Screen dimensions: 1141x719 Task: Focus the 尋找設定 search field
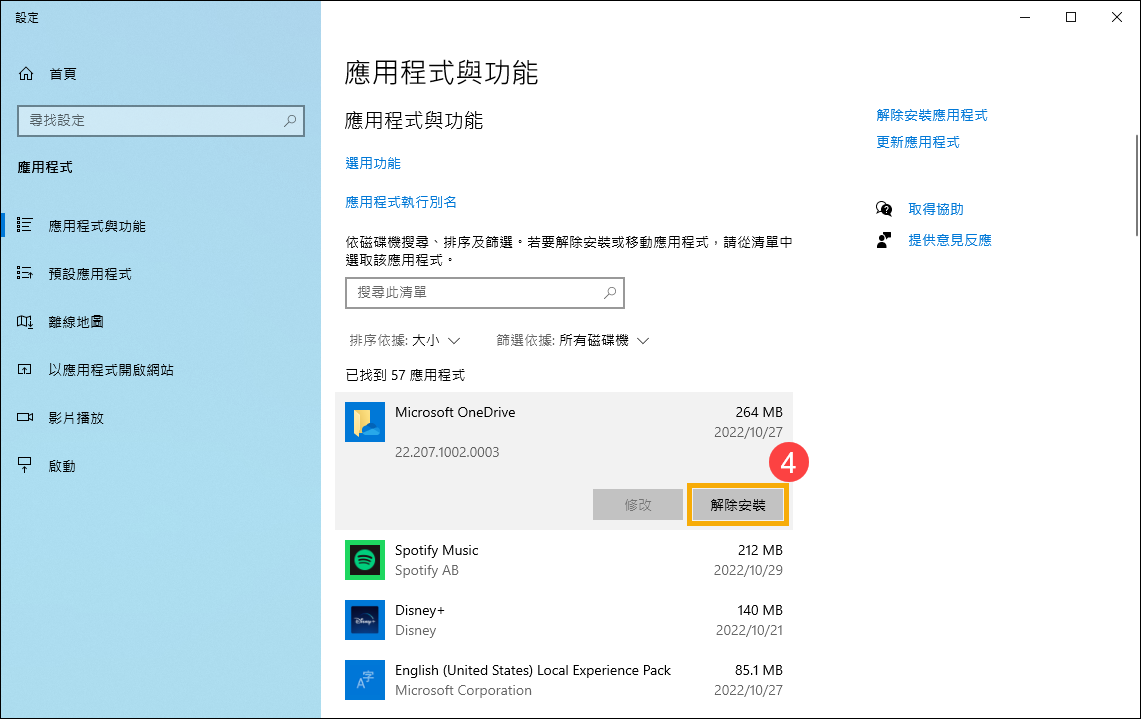tap(161, 121)
